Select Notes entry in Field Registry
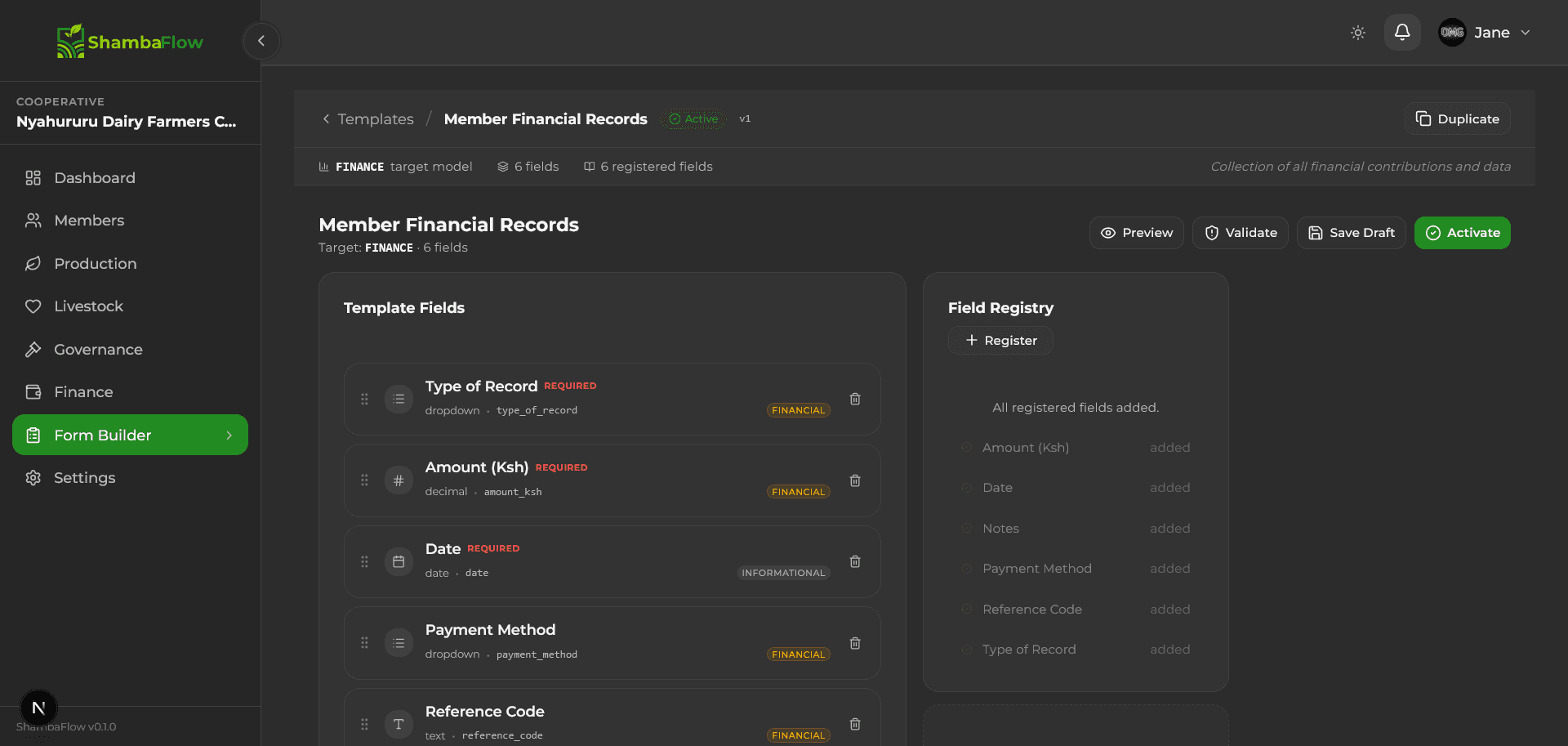 coord(1076,529)
